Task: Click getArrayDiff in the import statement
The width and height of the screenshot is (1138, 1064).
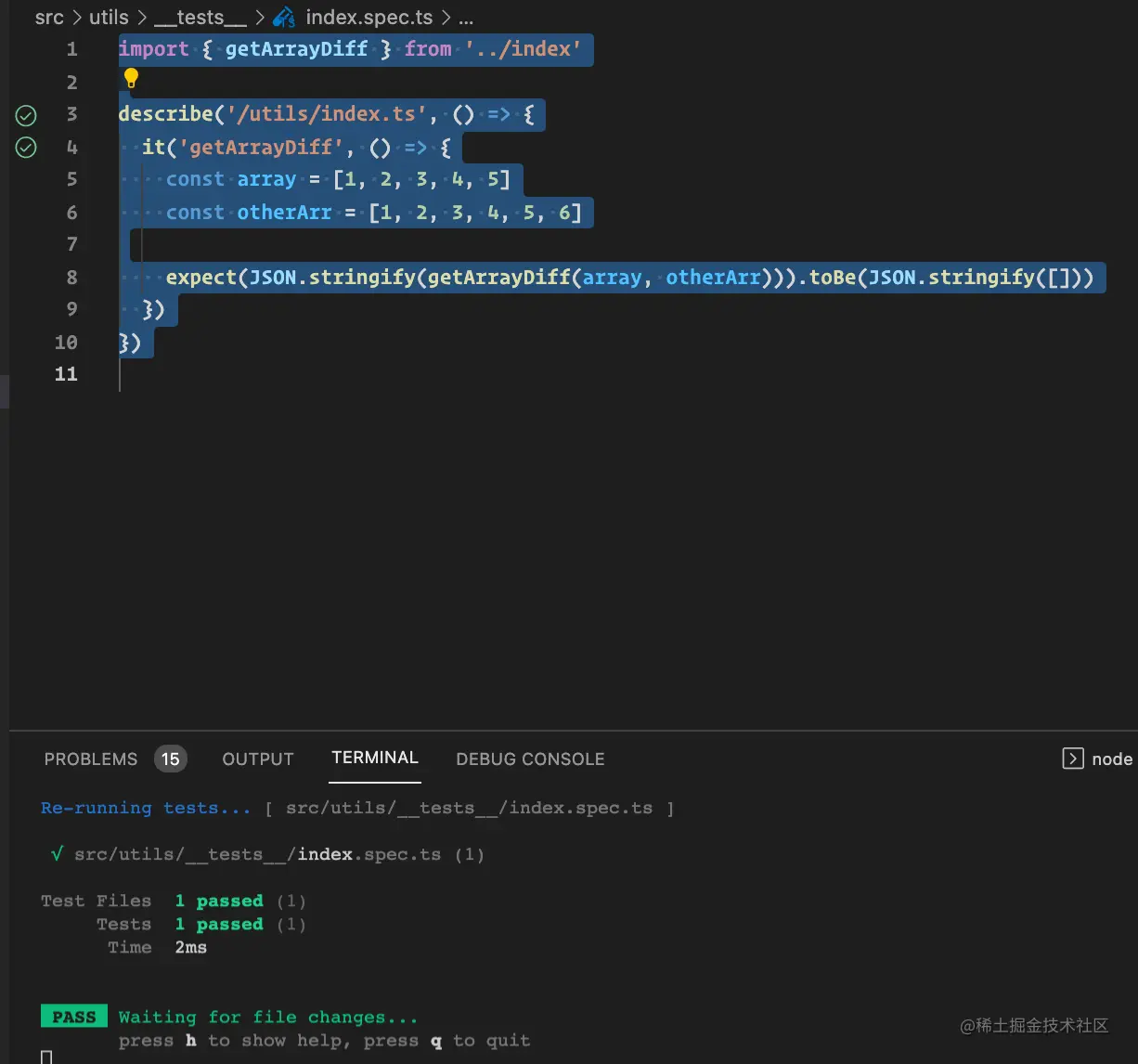Action: click(296, 49)
